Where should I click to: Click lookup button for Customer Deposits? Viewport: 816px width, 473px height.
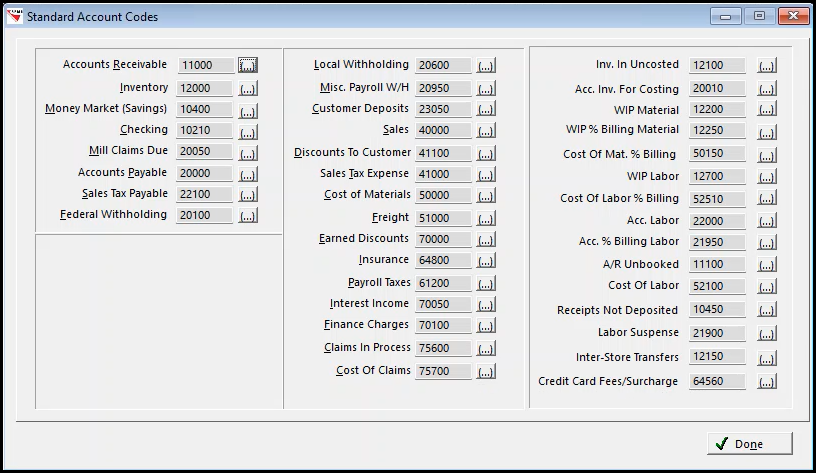click(x=486, y=109)
